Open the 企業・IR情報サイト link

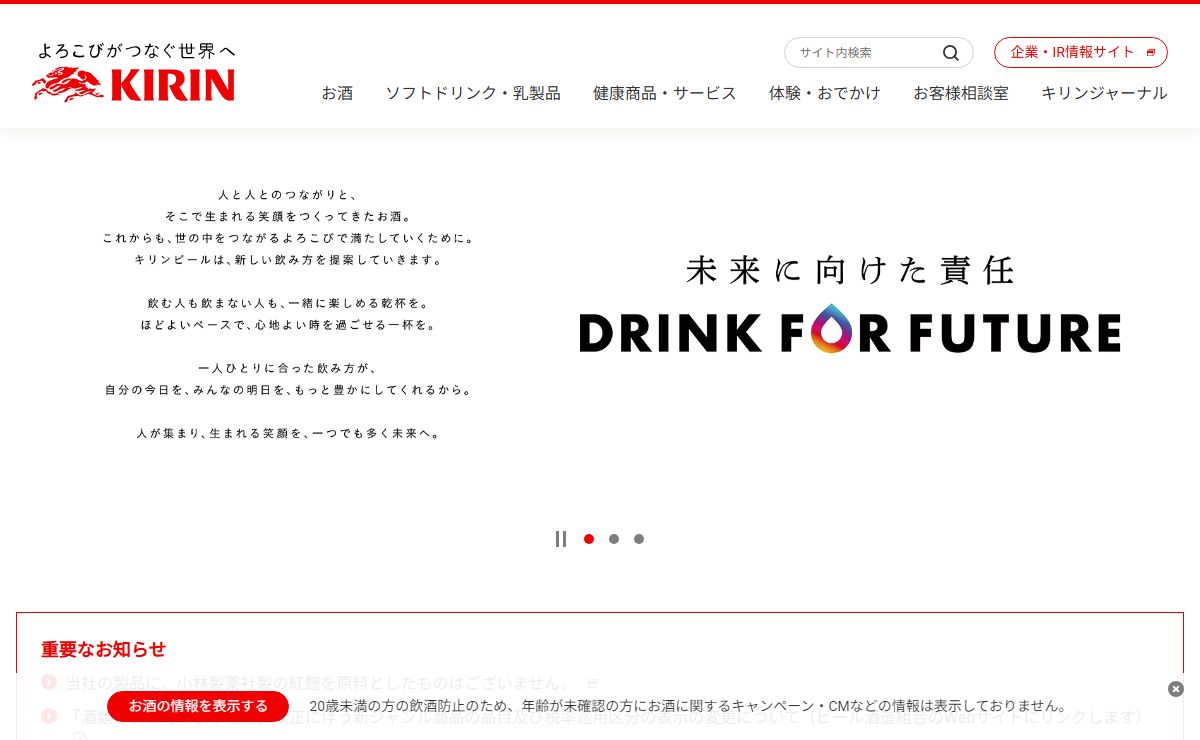tap(1081, 53)
